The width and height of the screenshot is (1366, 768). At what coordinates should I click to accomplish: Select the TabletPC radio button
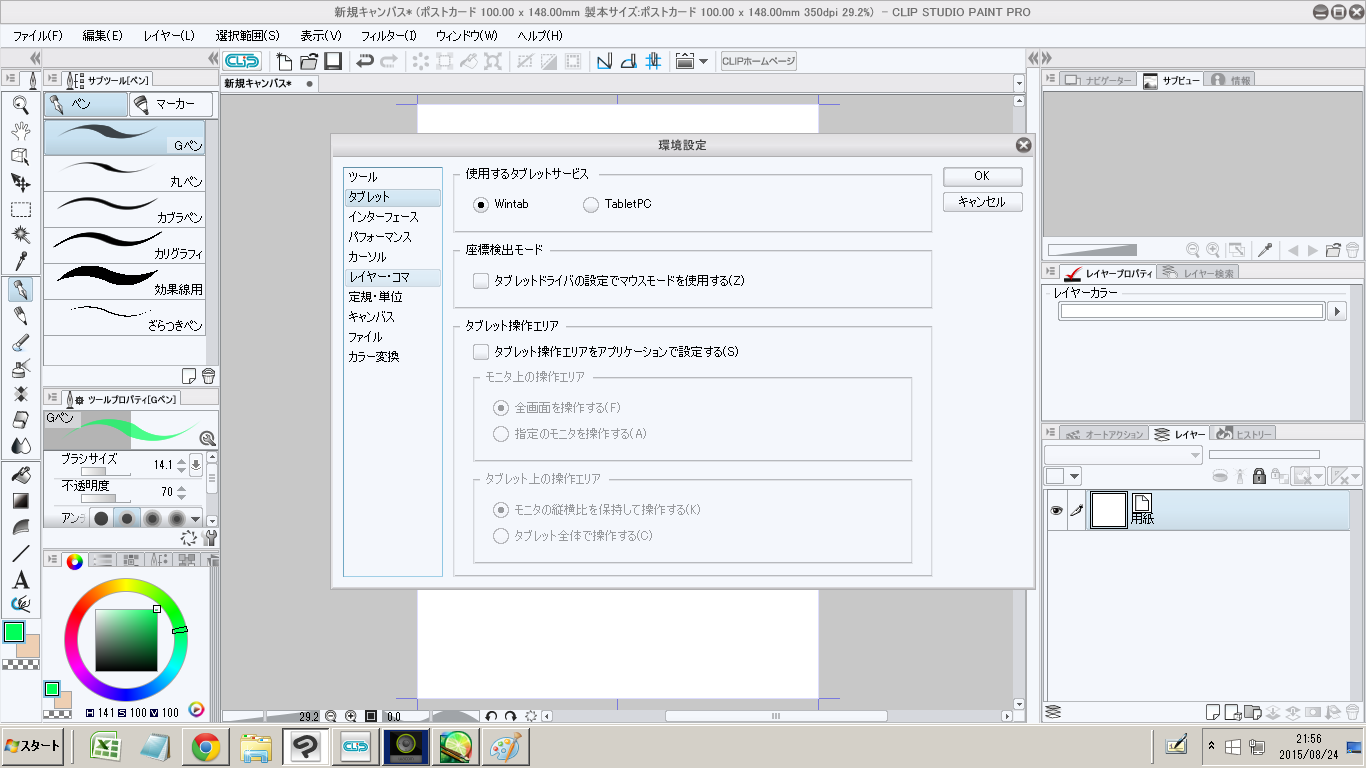point(591,205)
